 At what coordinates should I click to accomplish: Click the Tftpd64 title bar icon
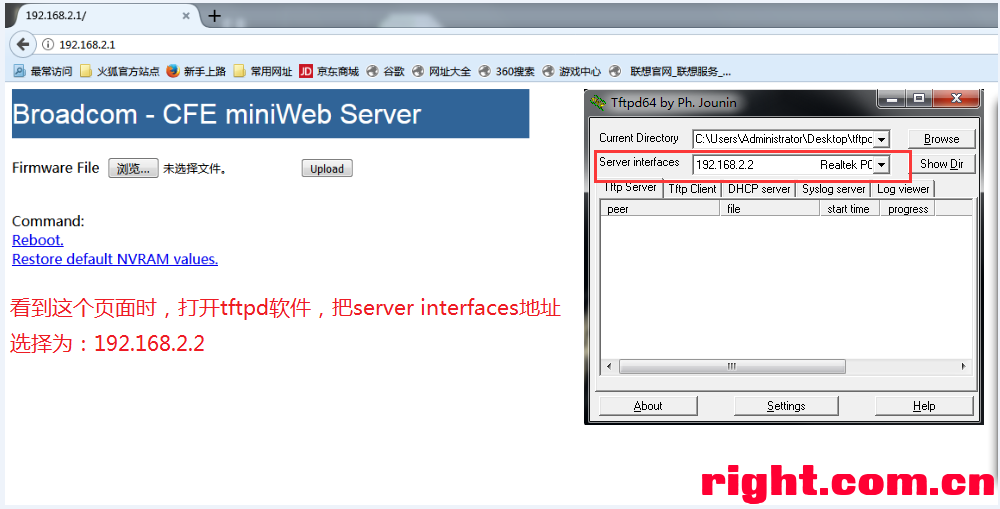[x=598, y=102]
